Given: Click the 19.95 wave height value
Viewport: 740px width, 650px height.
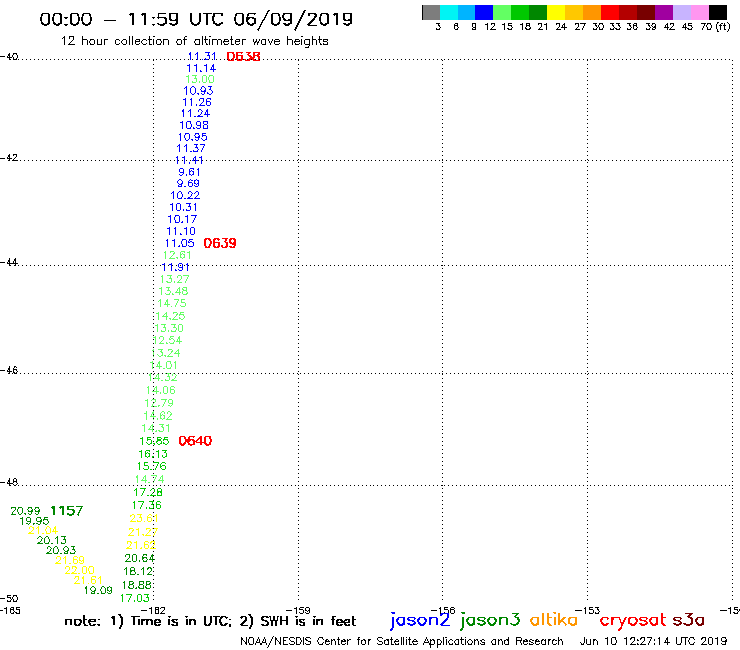Looking at the screenshot, I should 34,521.
